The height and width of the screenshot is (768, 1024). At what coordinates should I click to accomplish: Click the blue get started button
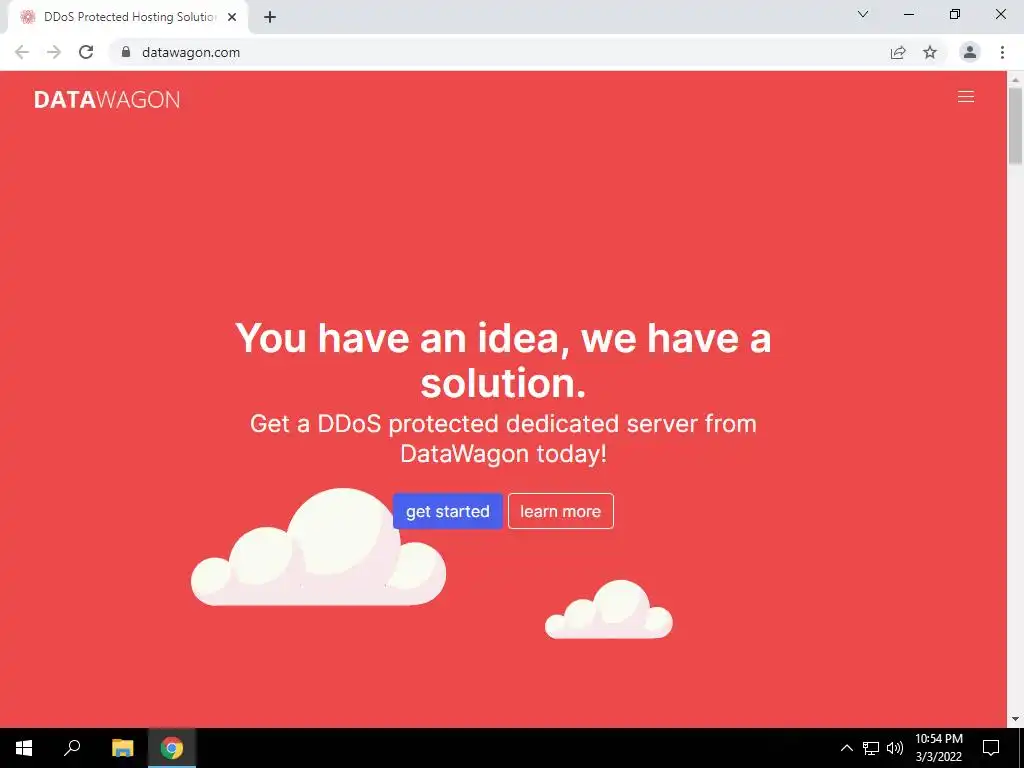point(447,511)
